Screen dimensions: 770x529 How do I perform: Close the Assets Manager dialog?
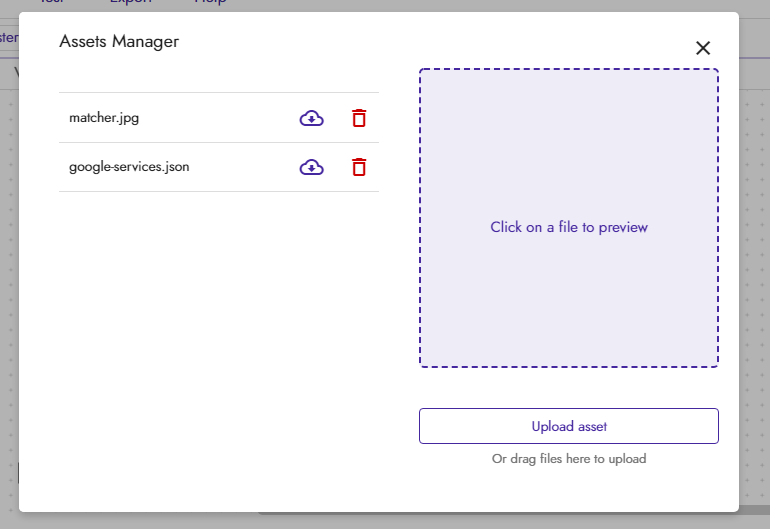[x=703, y=48]
